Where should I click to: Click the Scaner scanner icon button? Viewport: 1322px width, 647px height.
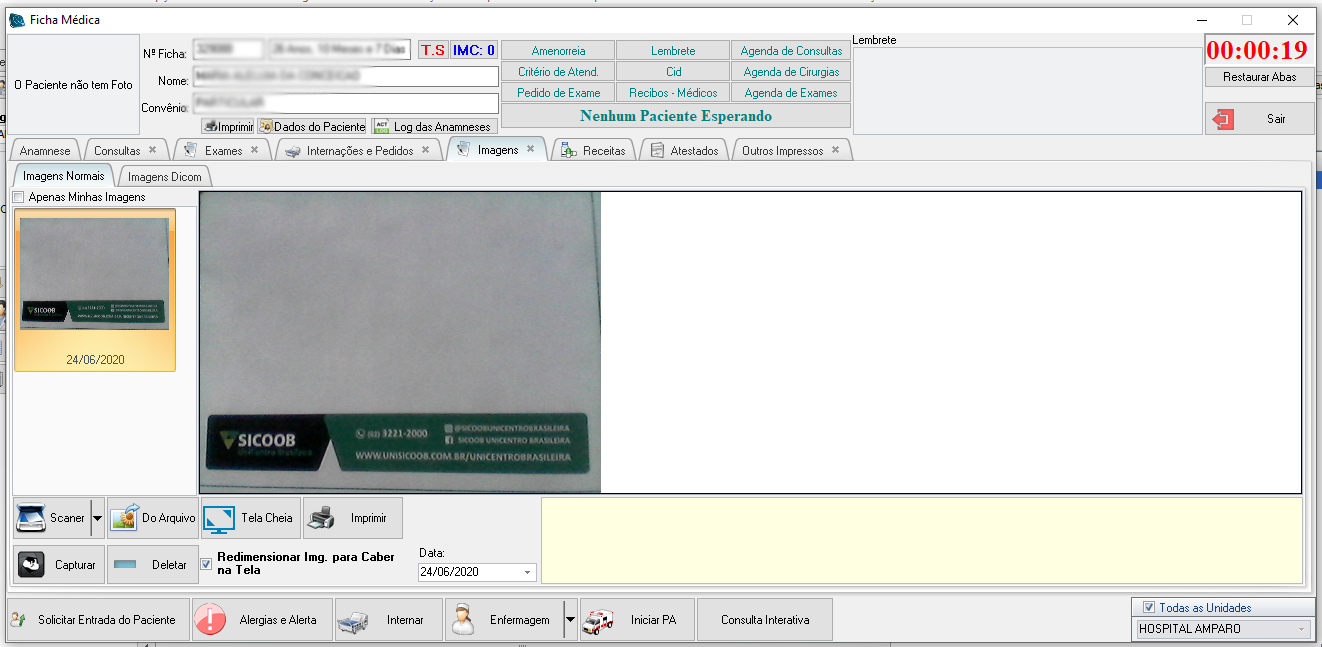tap(51, 518)
